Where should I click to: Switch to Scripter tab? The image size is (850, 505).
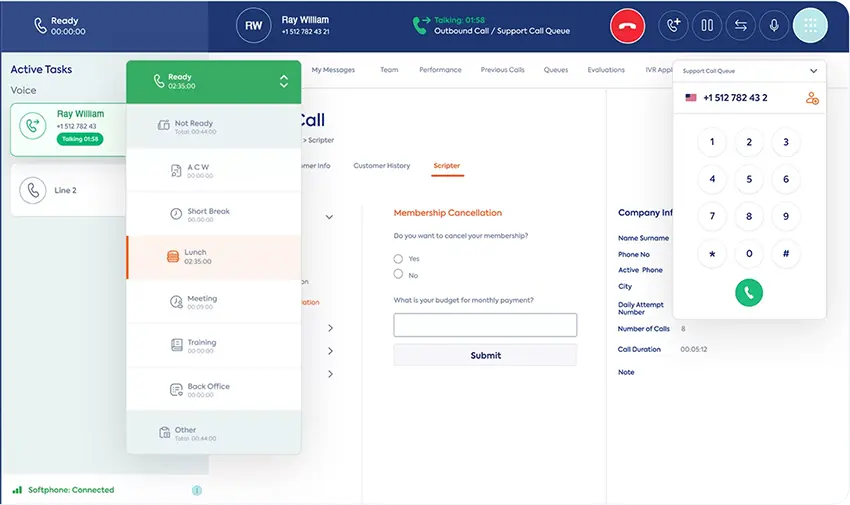pyautogui.click(x=447, y=166)
